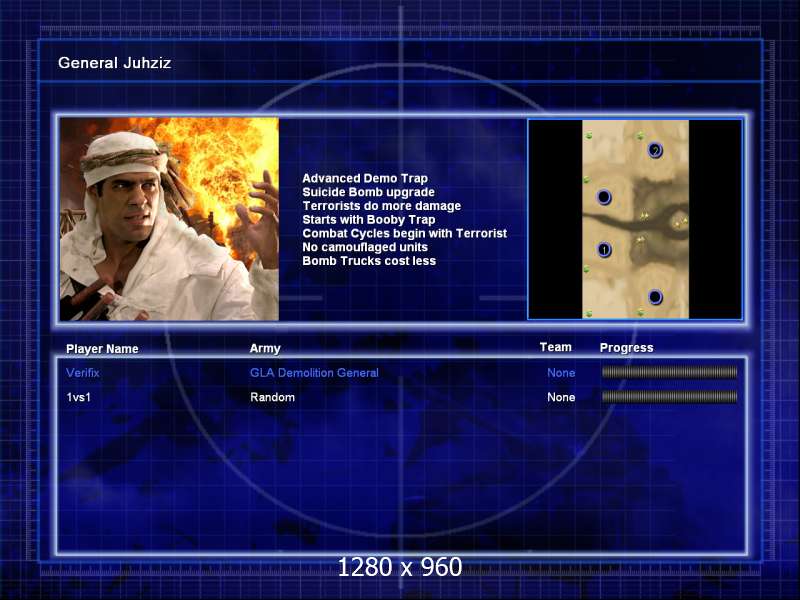This screenshot has height=600, width=800.
Task: Click General Juhziz's portrait image
Action: [169, 219]
